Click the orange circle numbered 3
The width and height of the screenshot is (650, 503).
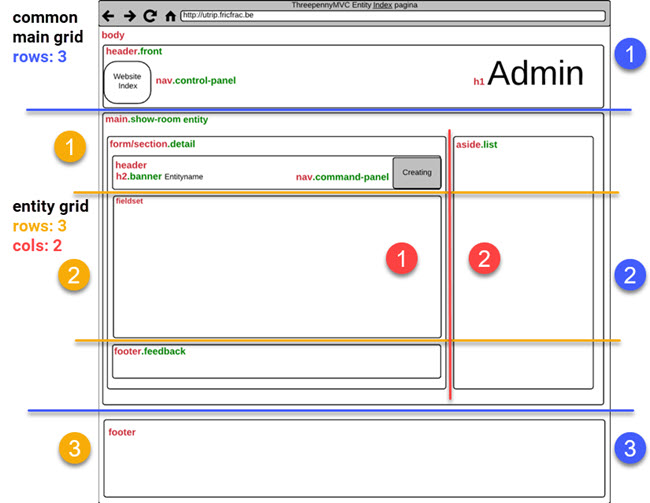coord(72,448)
